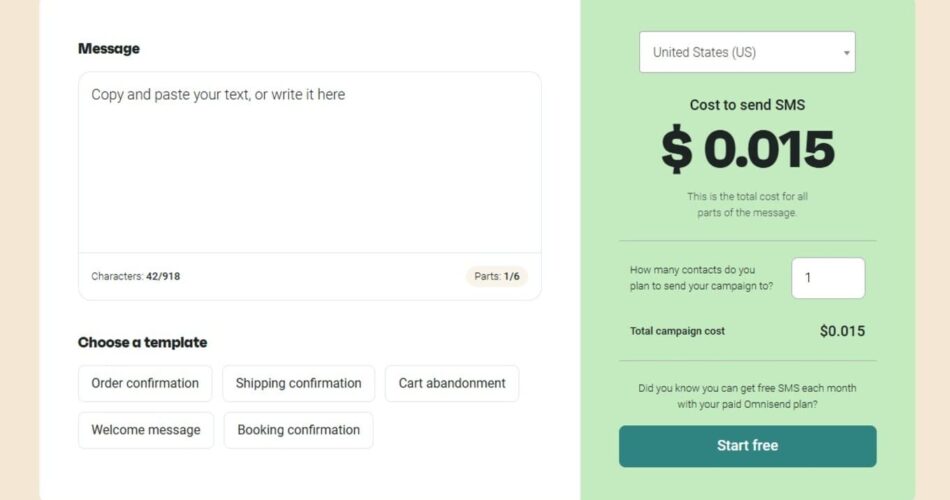
Task: Click the Total campaign cost label
Action: 678,331
